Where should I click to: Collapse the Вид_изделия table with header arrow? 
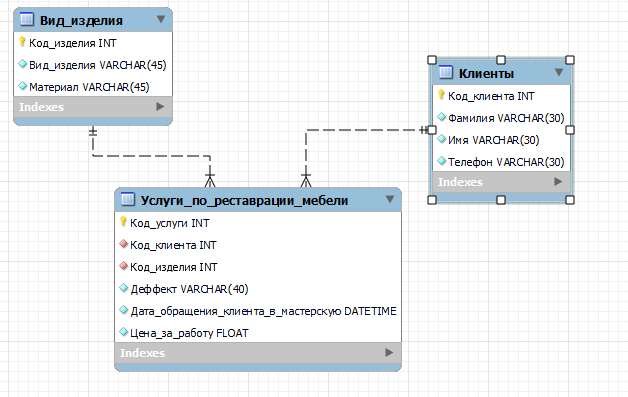click(161, 19)
